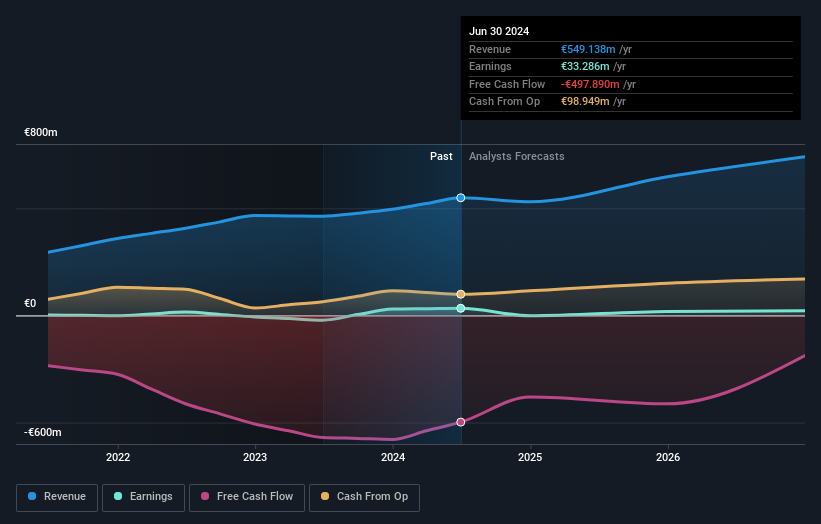Click the orange Cash From Op data point
Screen dimensions: 821x524
click(x=461, y=294)
